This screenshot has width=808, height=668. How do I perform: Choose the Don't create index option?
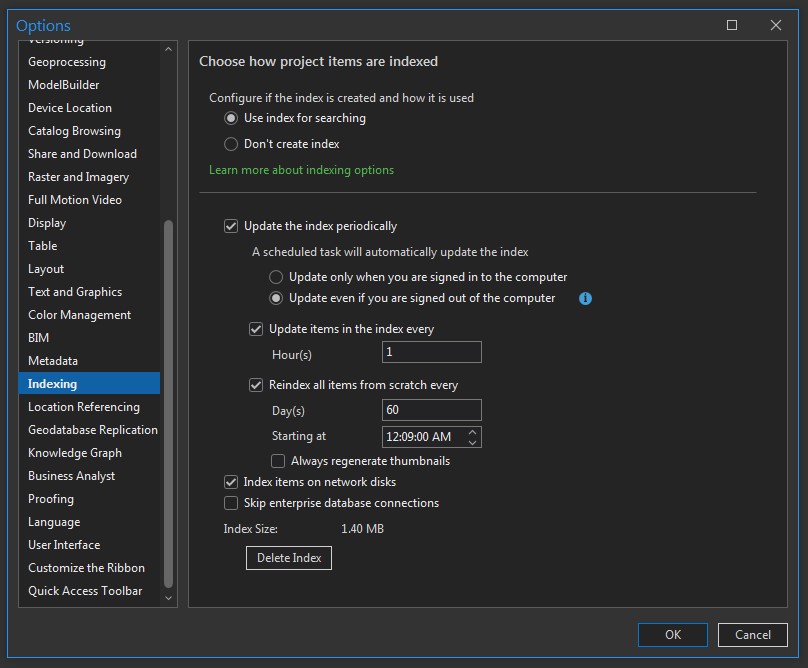231,144
